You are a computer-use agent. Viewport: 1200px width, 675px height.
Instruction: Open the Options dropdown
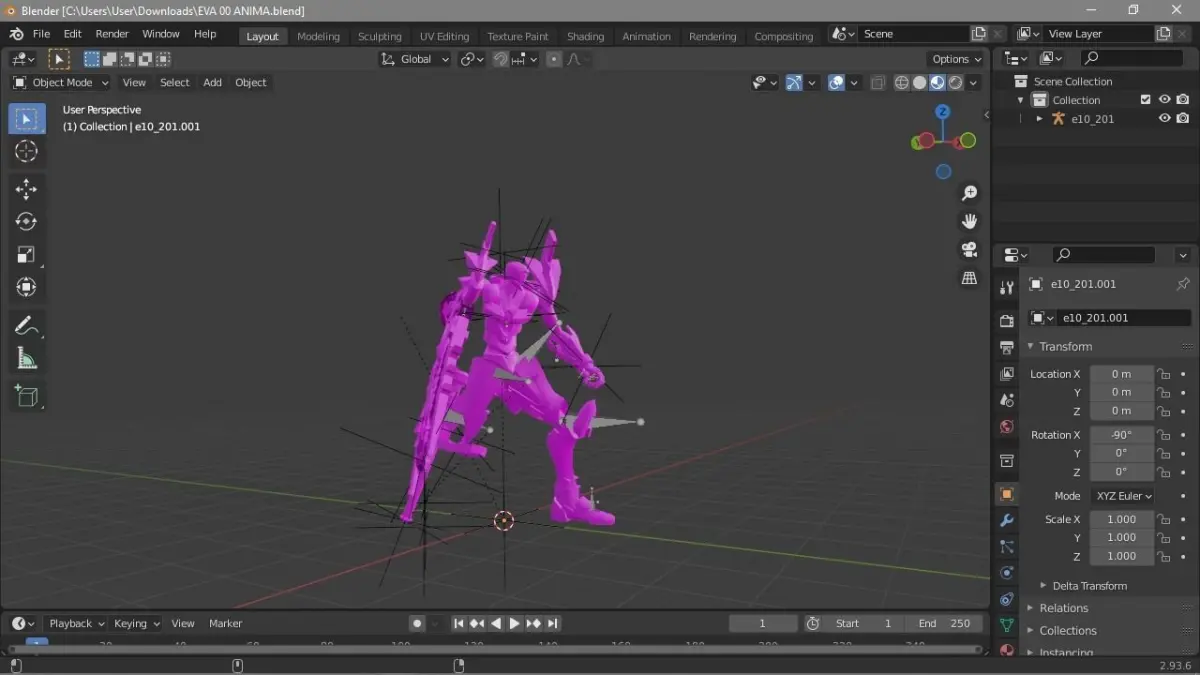[956, 60]
